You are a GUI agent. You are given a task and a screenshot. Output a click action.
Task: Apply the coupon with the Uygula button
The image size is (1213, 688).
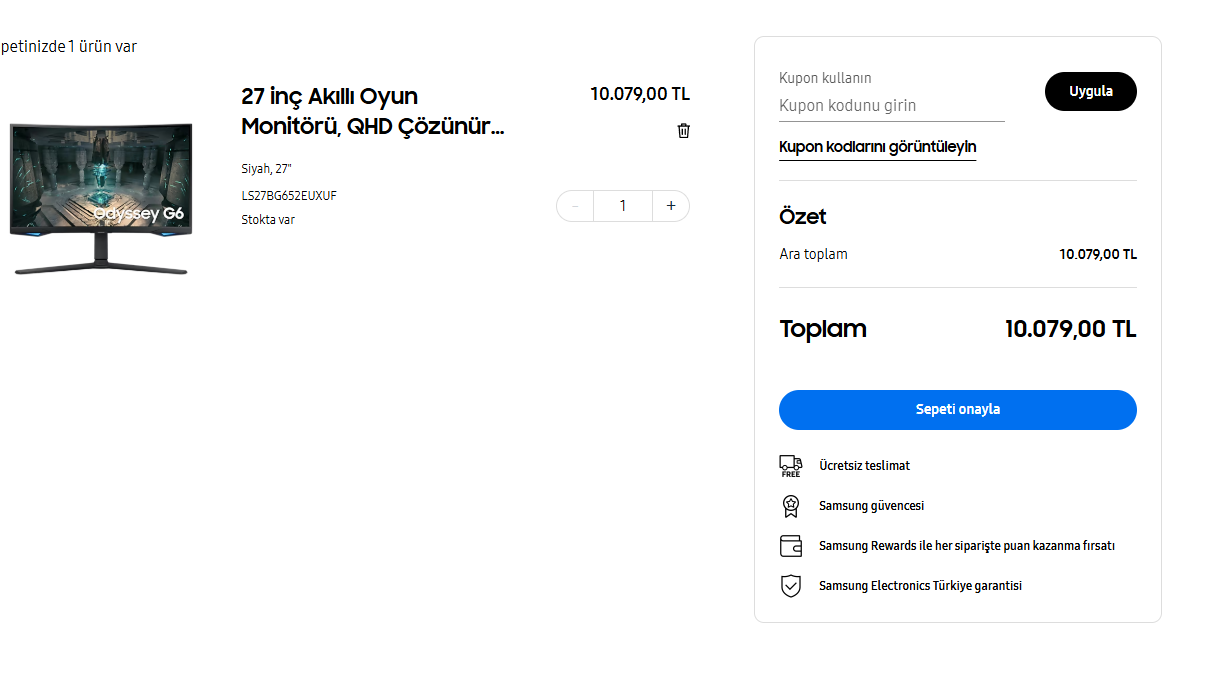point(1091,91)
